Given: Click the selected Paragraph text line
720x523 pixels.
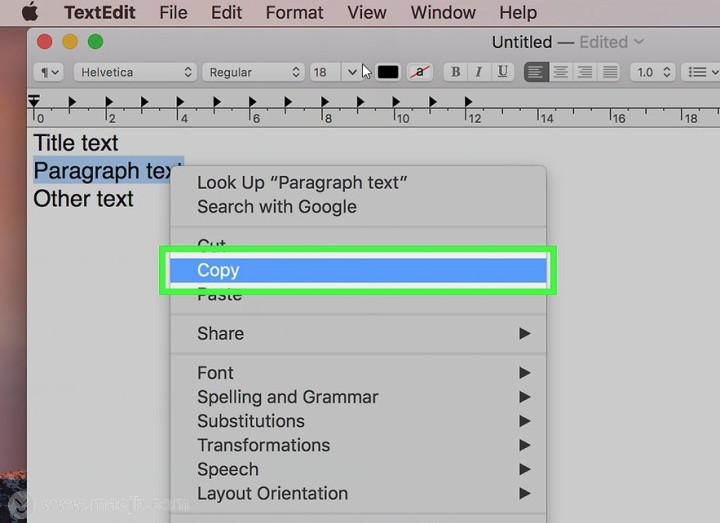Looking at the screenshot, I should pos(108,170).
